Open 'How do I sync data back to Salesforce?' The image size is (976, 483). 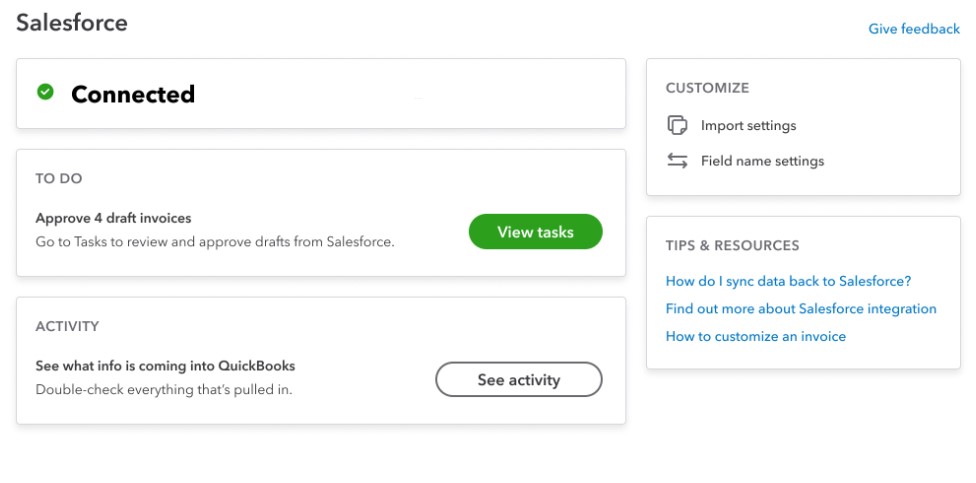point(788,281)
